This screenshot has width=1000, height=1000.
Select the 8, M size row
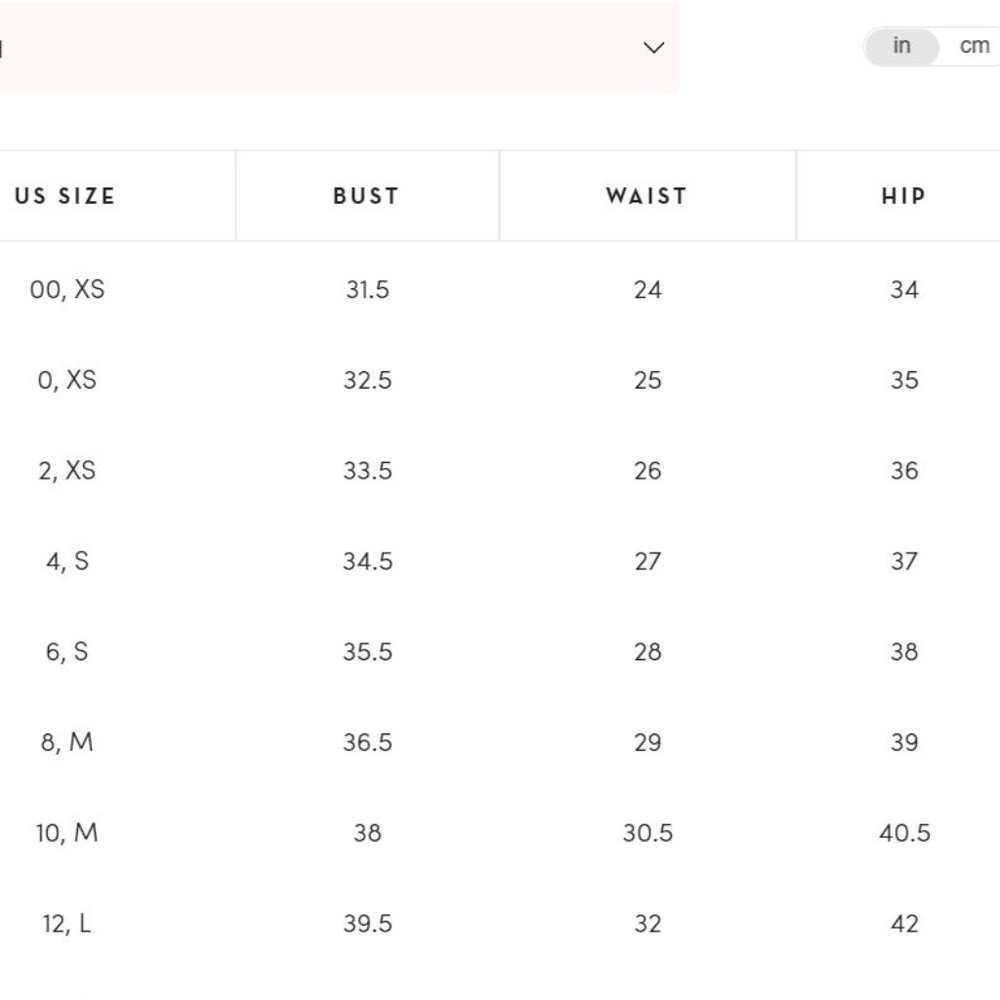(500, 742)
